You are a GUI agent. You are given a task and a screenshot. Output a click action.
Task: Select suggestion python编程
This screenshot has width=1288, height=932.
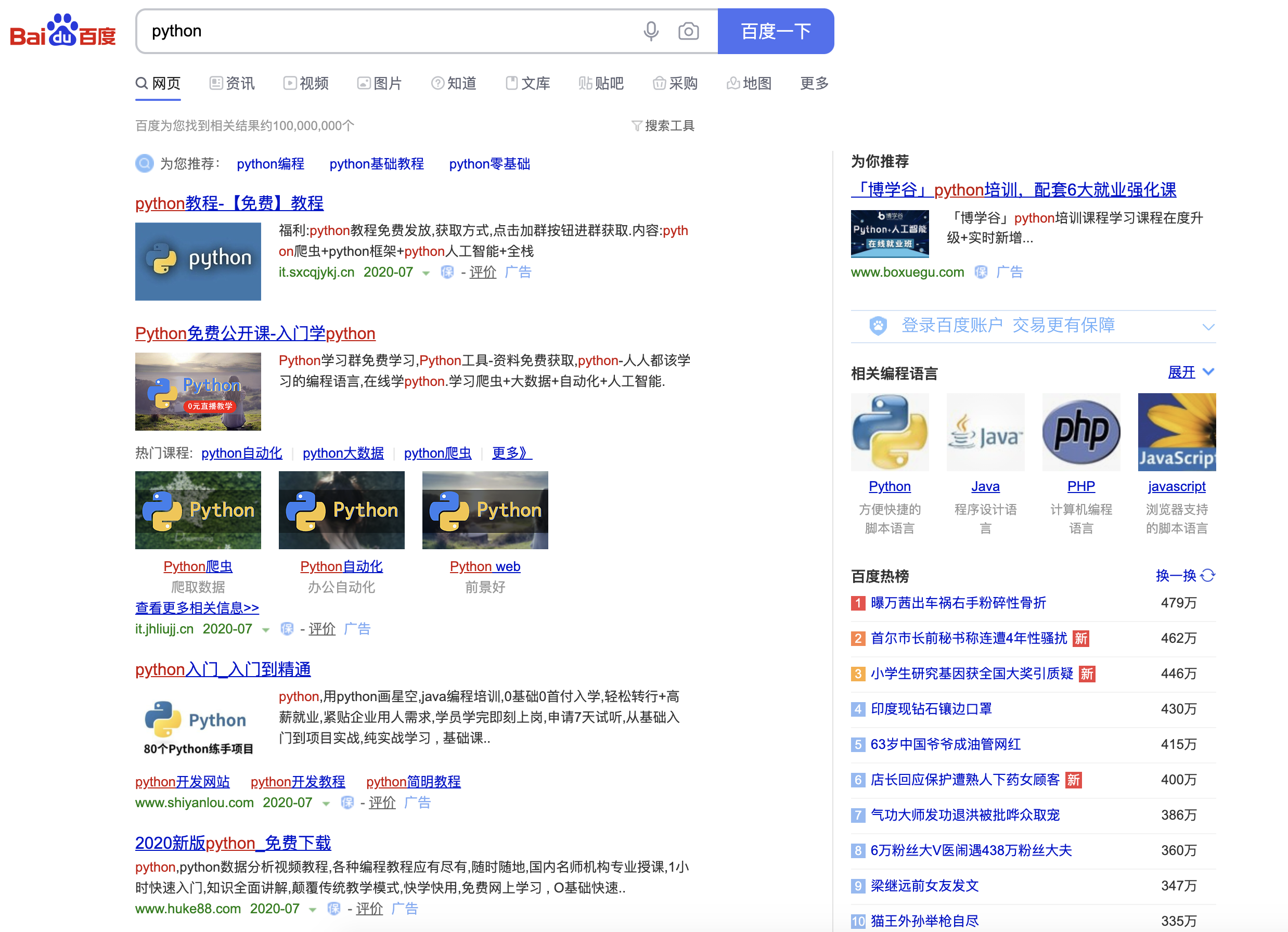coord(271,164)
